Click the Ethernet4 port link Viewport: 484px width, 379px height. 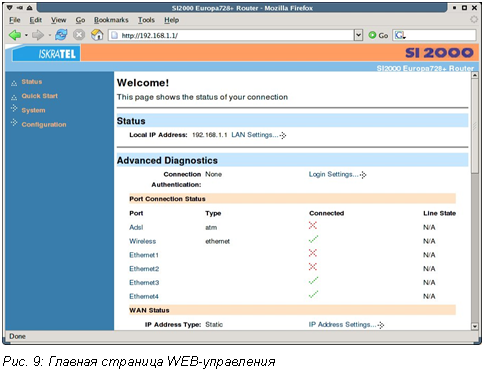pyautogui.click(x=144, y=296)
